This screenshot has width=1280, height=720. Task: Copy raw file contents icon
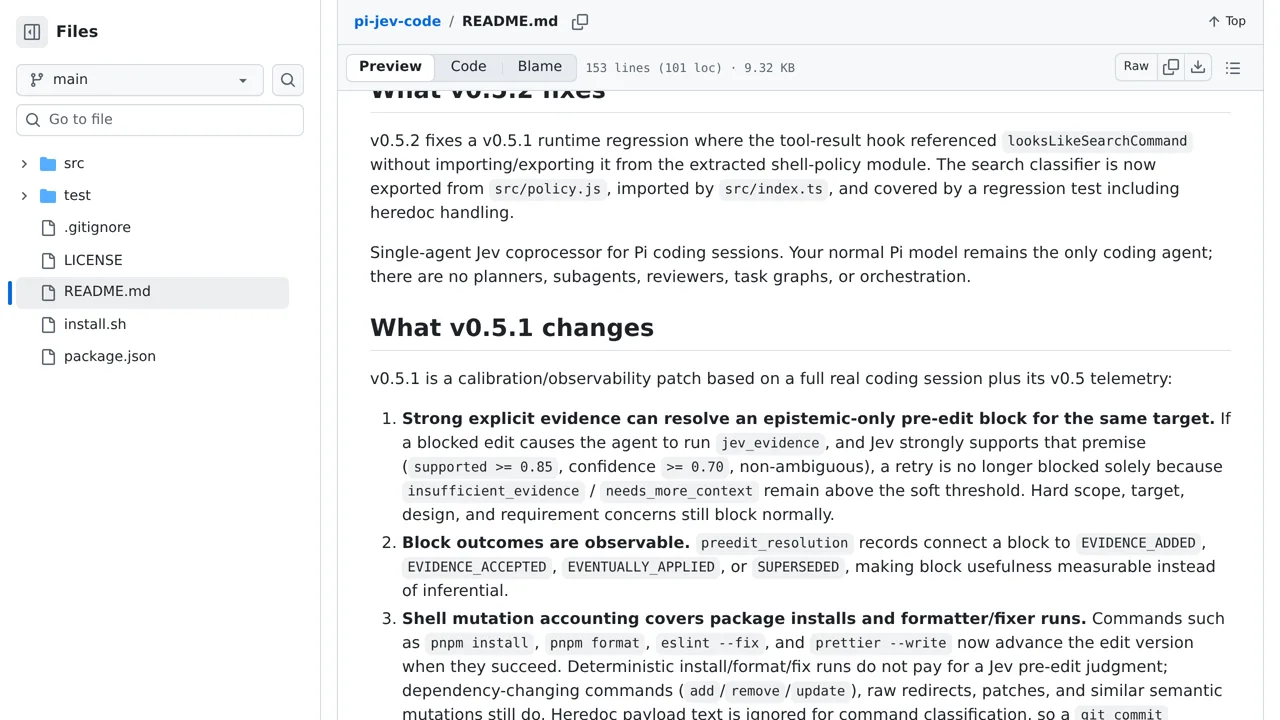(1171, 67)
